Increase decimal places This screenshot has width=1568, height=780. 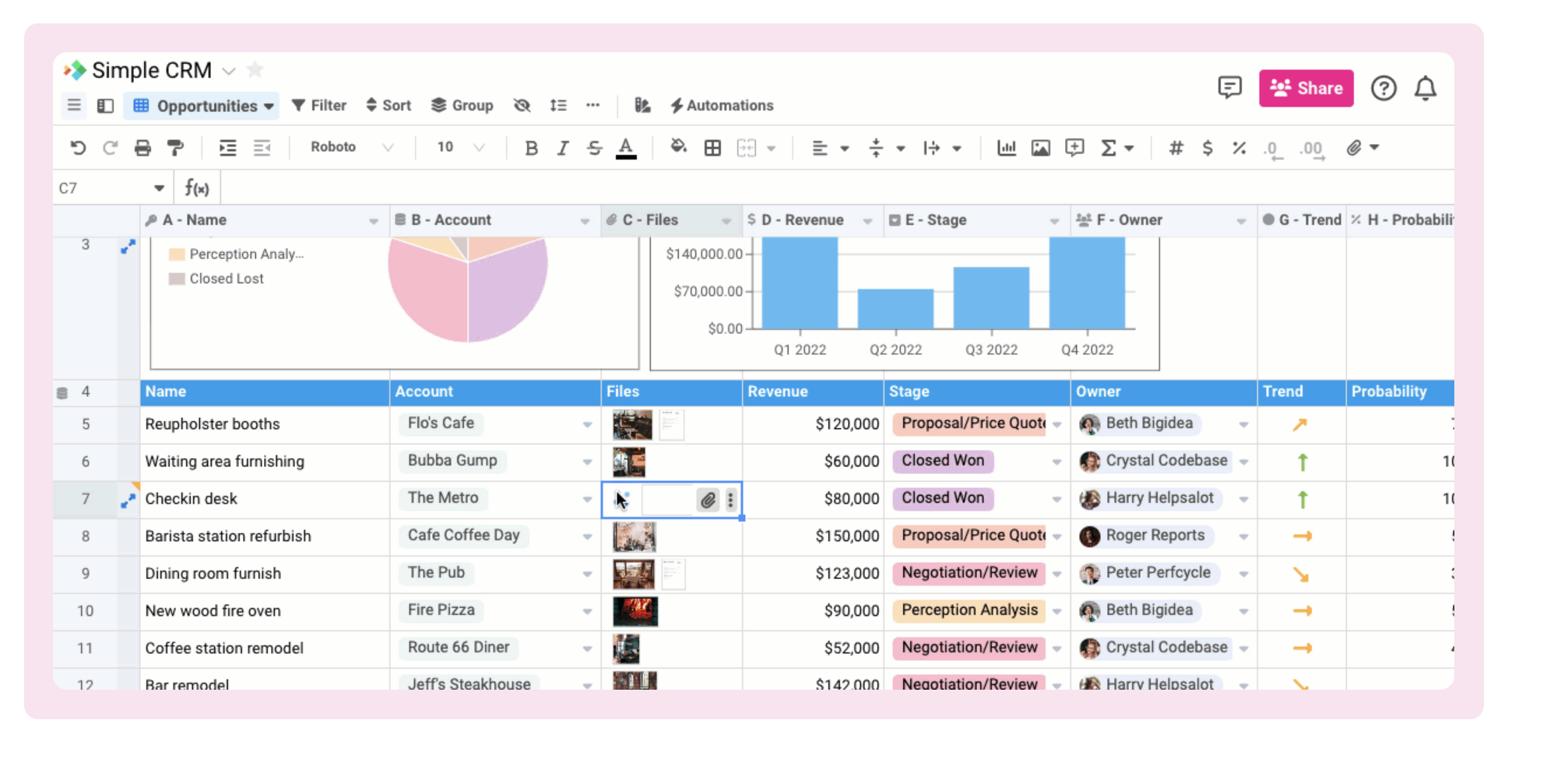(1312, 149)
